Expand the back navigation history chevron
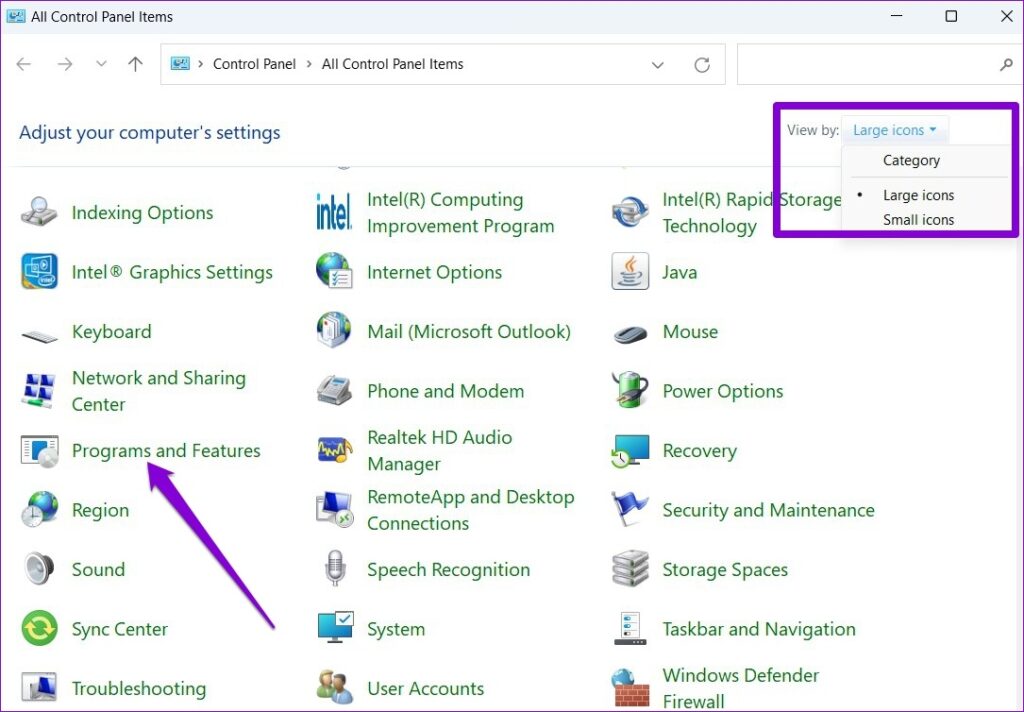1024x712 pixels. point(101,63)
